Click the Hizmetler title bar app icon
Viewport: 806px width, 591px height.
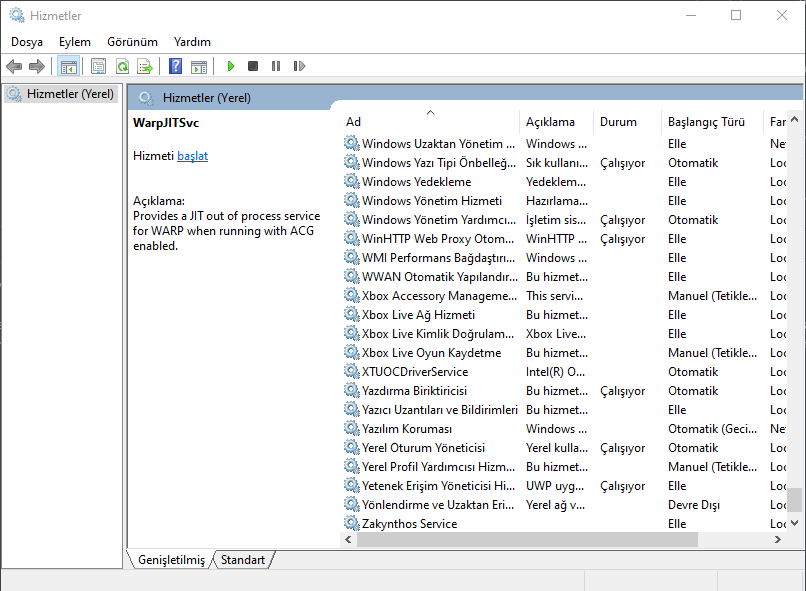[x=17, y=15]
